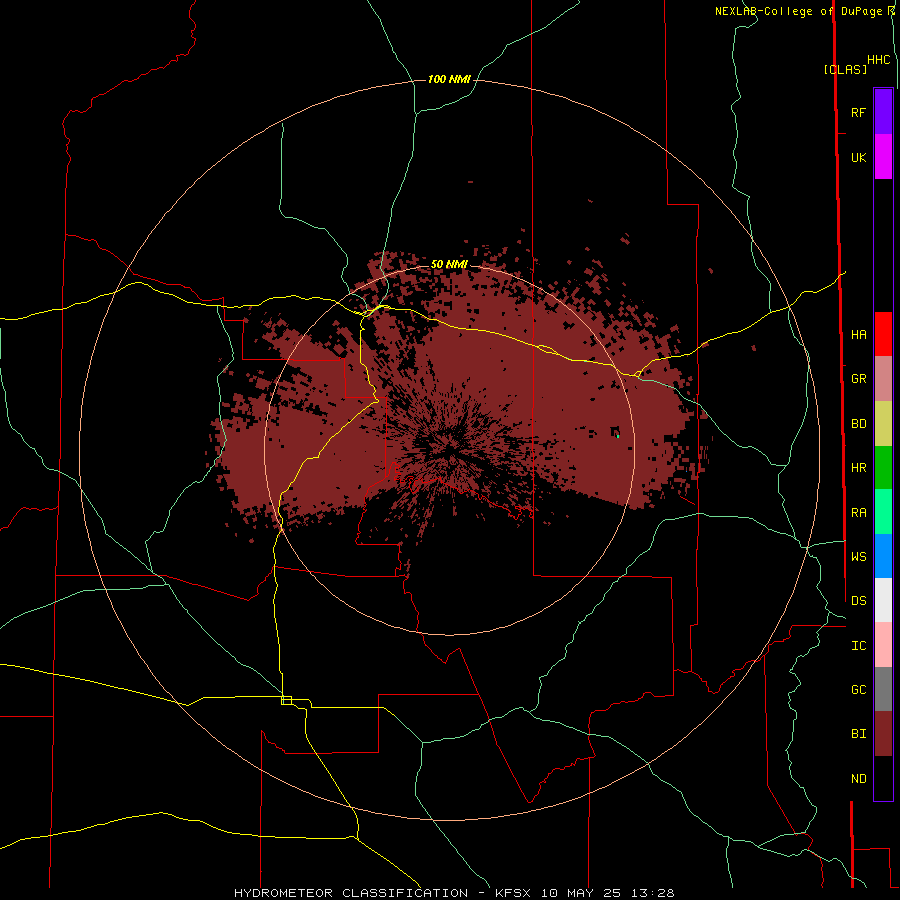Click the [CLAS] legend label
This screenshot has height=900, width=900.
(x=845, y=69)
